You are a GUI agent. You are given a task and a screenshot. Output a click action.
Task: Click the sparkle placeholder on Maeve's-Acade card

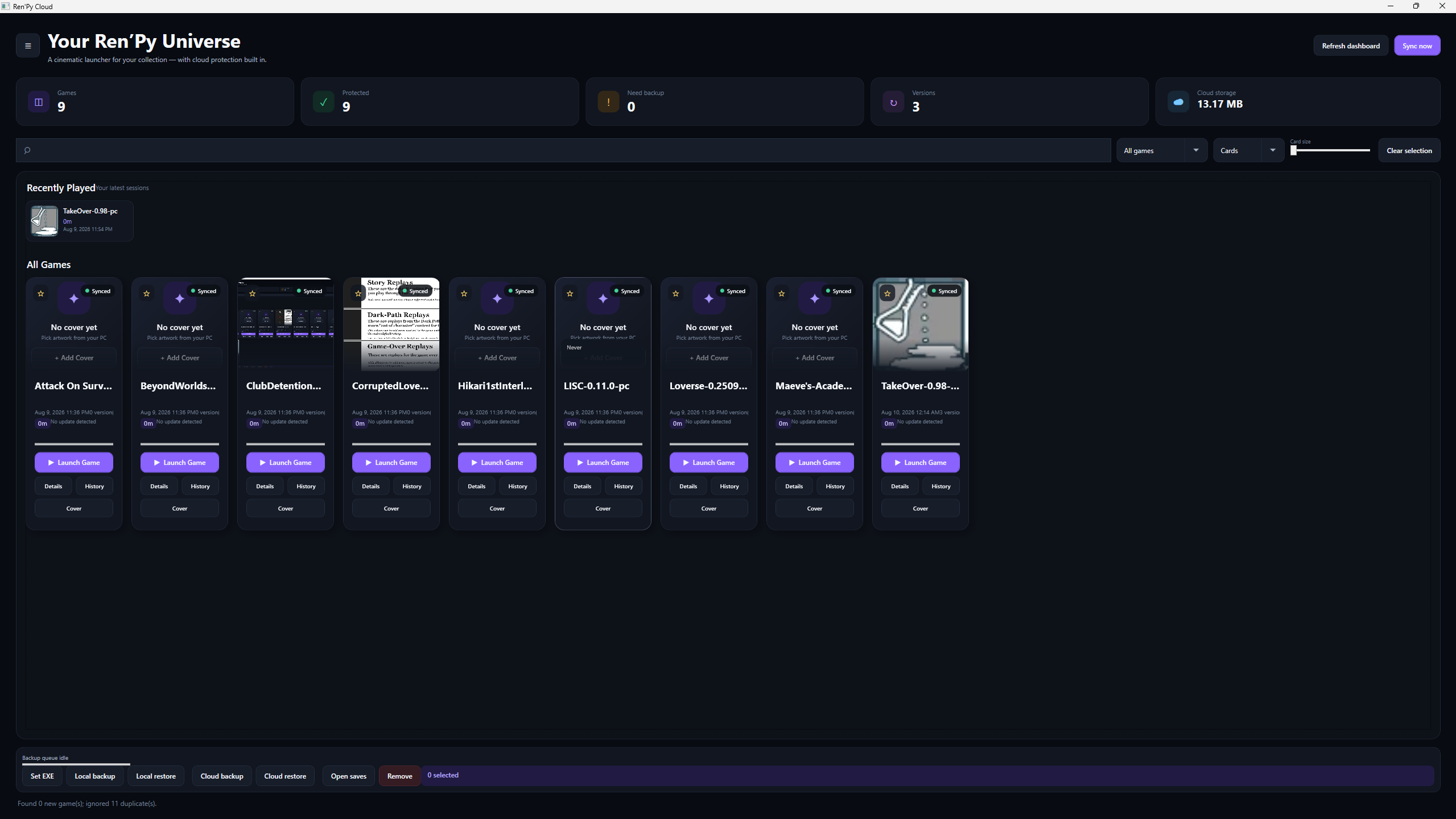pyautogui.click(x=815, y=298)
